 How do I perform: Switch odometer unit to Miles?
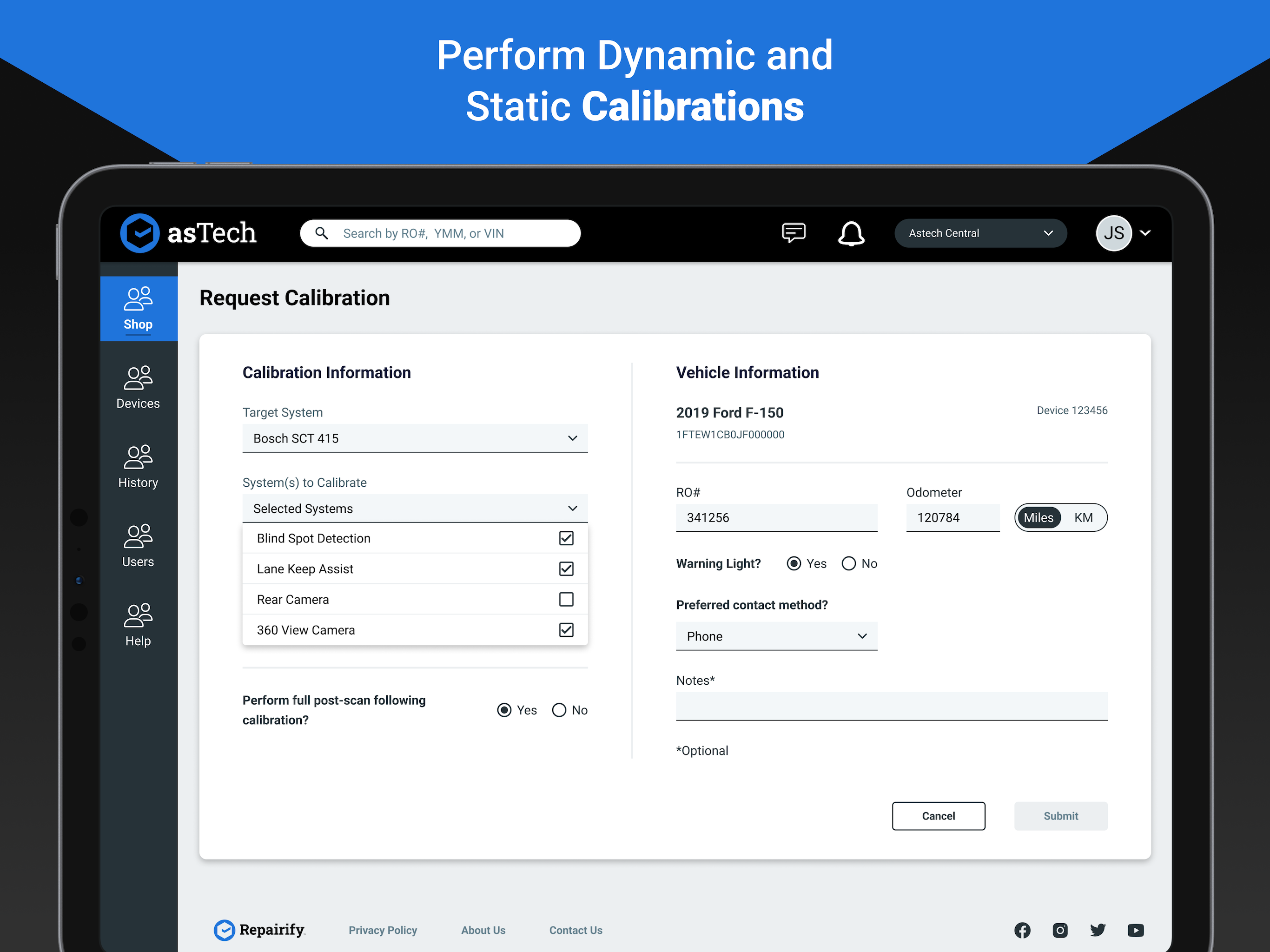1038,517
